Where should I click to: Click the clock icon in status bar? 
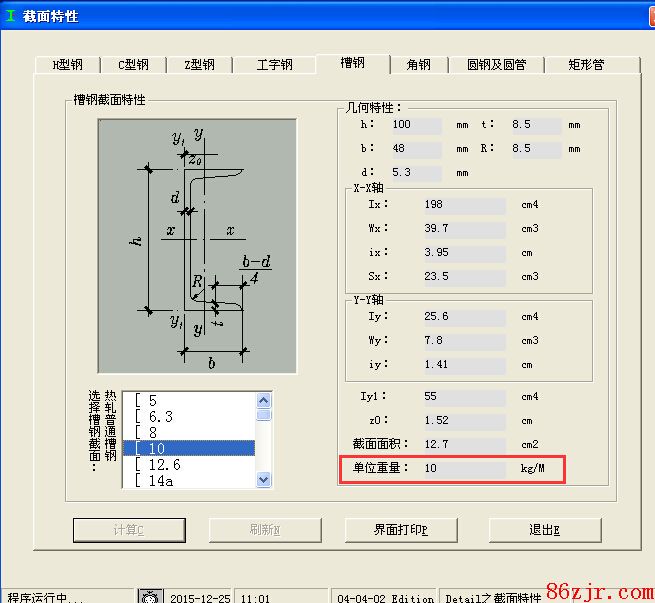(150, 597)
